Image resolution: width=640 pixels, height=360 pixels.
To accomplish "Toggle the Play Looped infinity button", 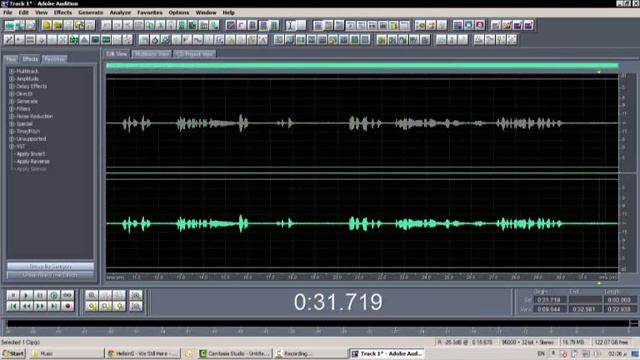I will [x=67, y=295].
